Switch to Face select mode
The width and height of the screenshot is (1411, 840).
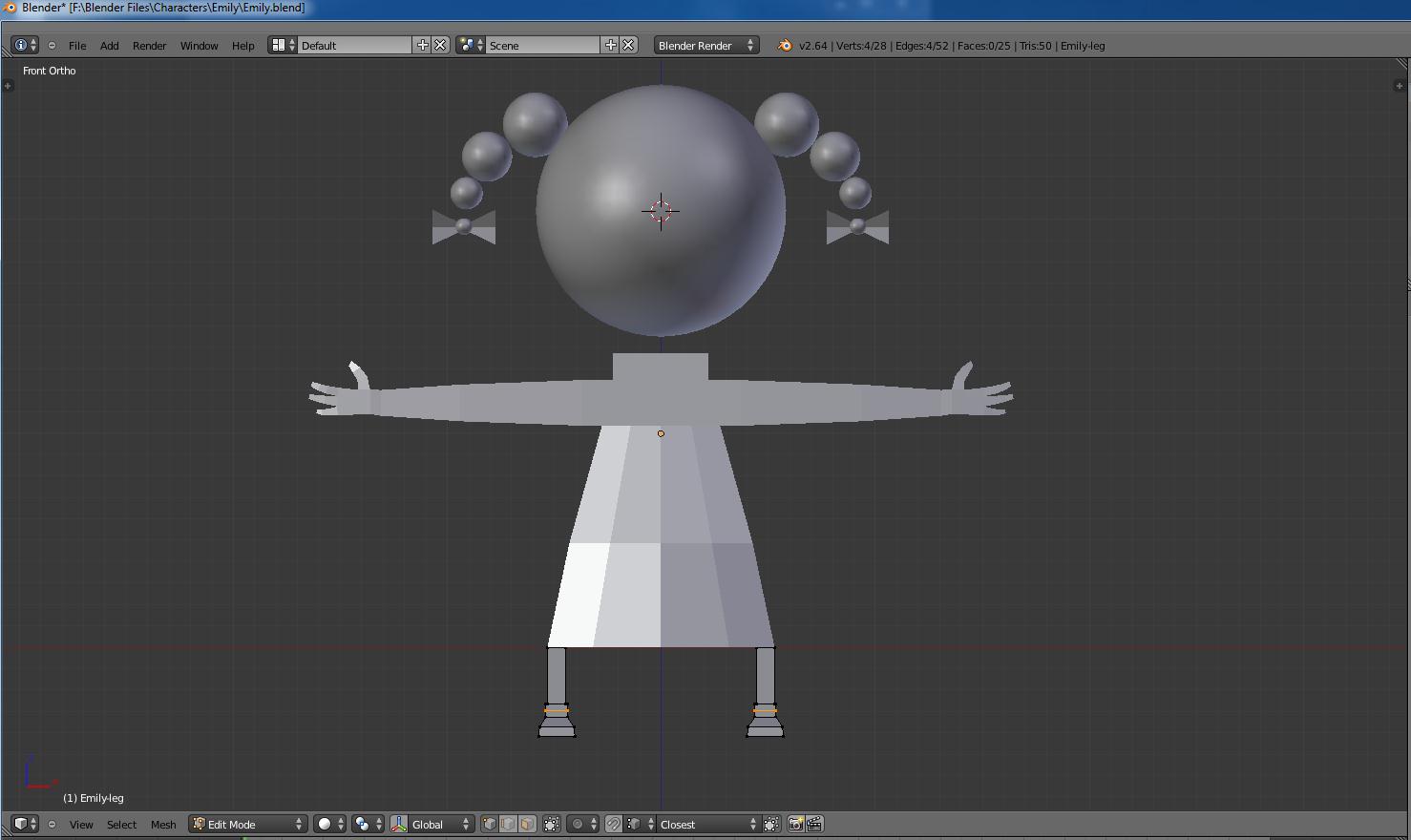click(x=527, y=824)
